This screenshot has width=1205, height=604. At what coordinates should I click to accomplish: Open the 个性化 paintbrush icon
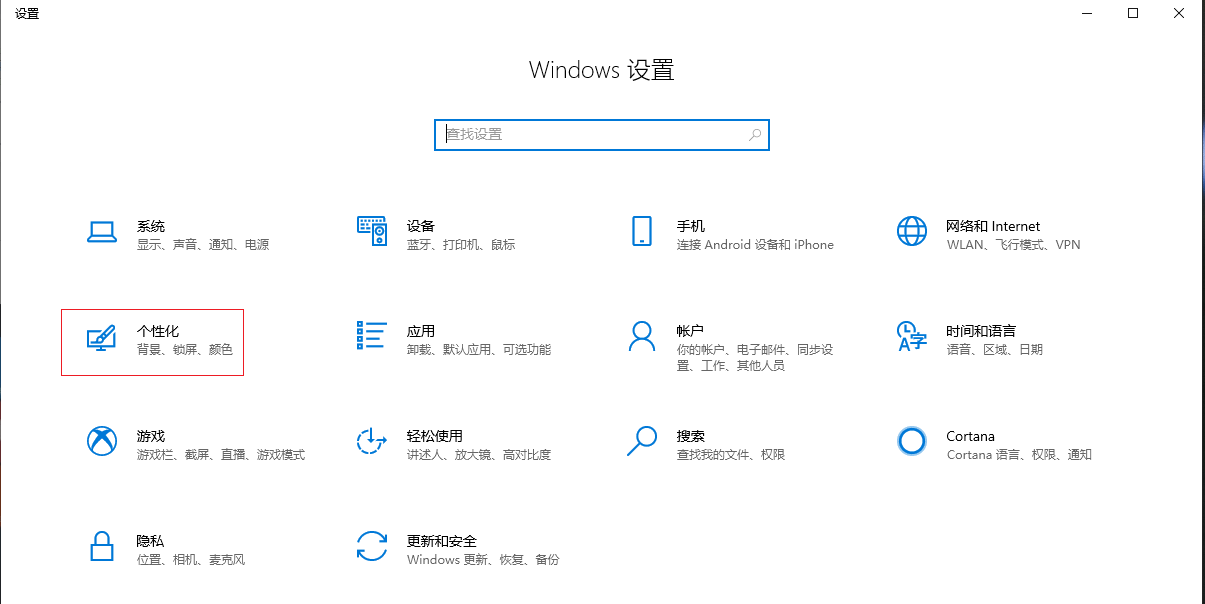(x=101, y=338)
